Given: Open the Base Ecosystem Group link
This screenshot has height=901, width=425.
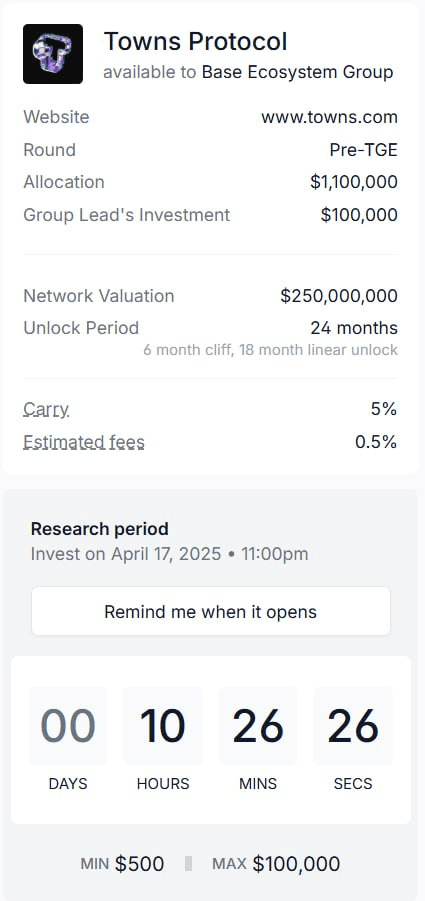Looking at the screenshot, I should point(298,72).
